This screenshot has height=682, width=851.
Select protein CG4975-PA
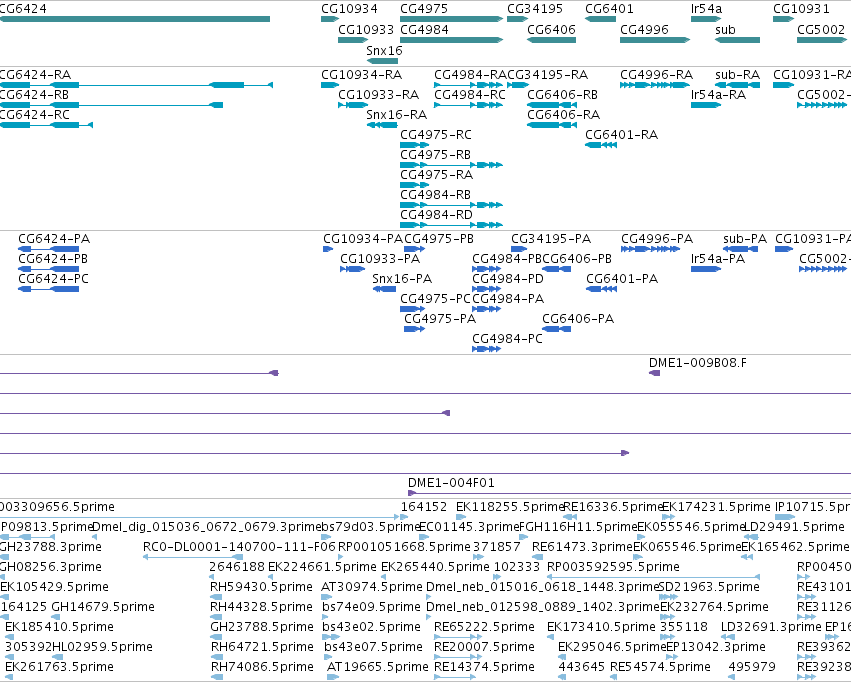point(415,329)
